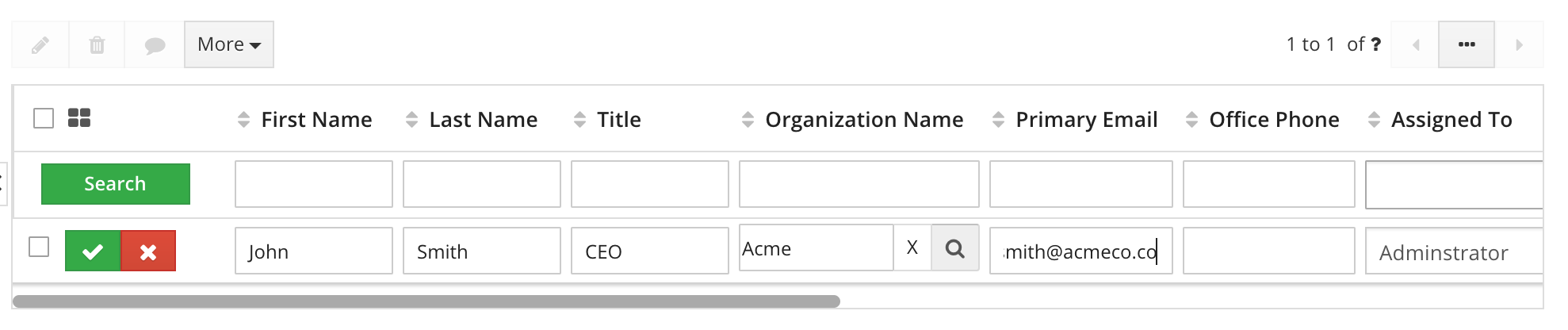Check the John Smith row checkbox
Viewport: 1568px width, 330px height.
(39, 247)
